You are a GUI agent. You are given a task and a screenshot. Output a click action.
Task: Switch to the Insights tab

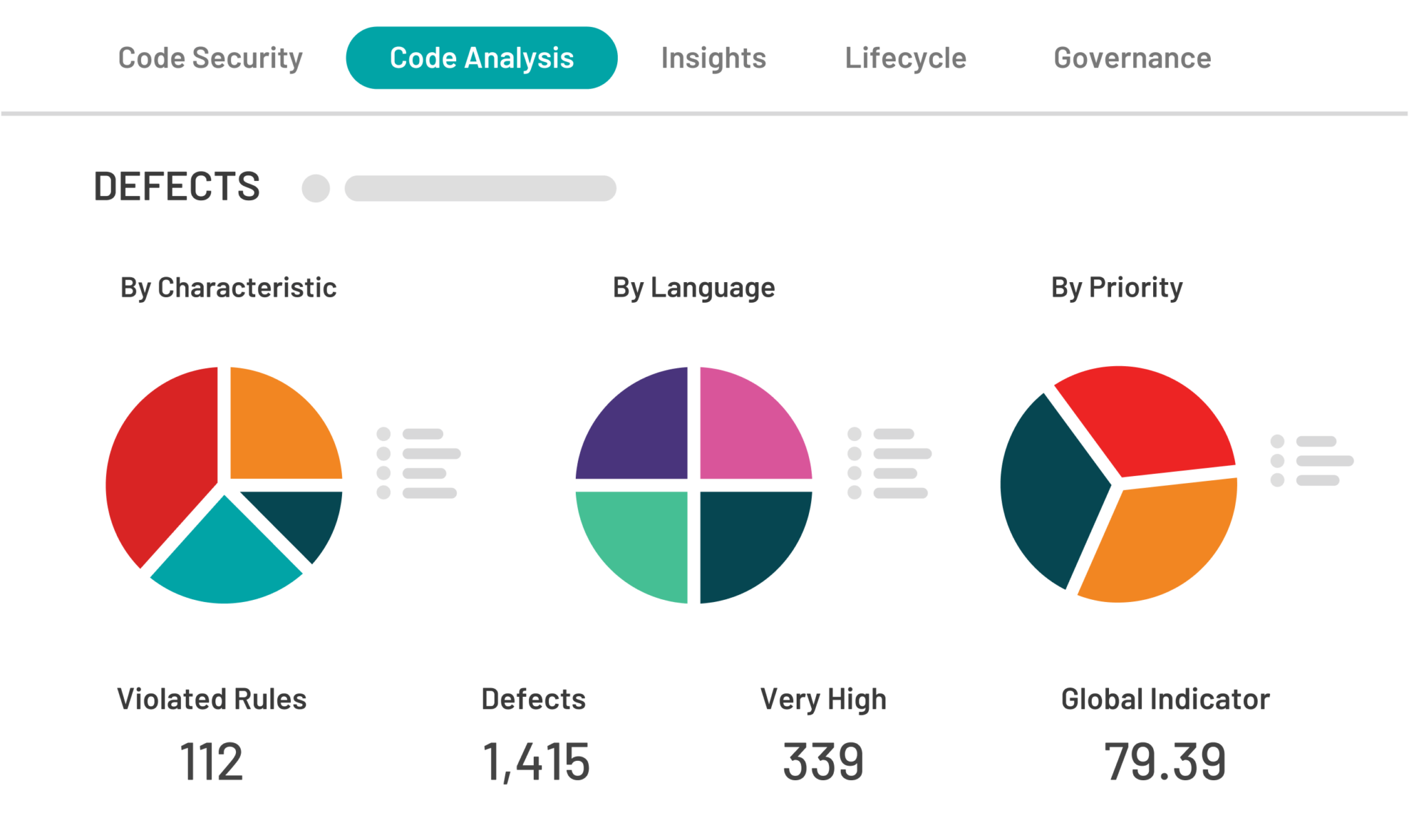(x=713, y=58)
